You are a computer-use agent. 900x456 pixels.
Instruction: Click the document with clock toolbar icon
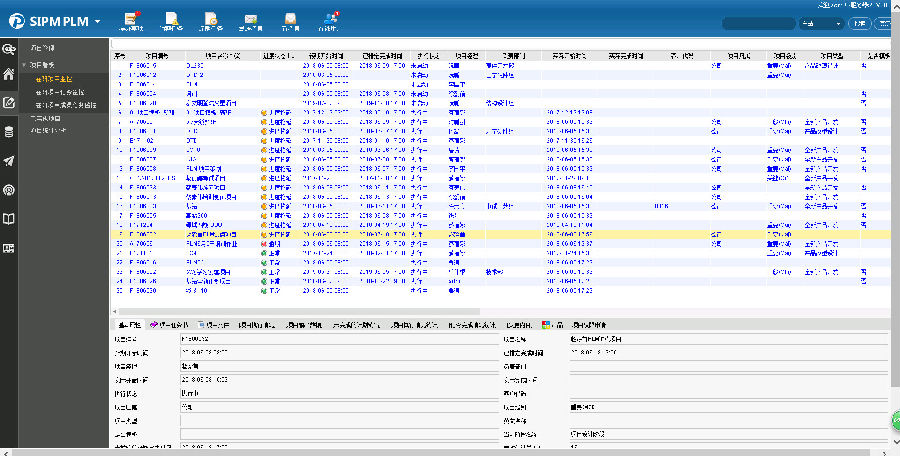pyautogui.click(x=211, y=19)
